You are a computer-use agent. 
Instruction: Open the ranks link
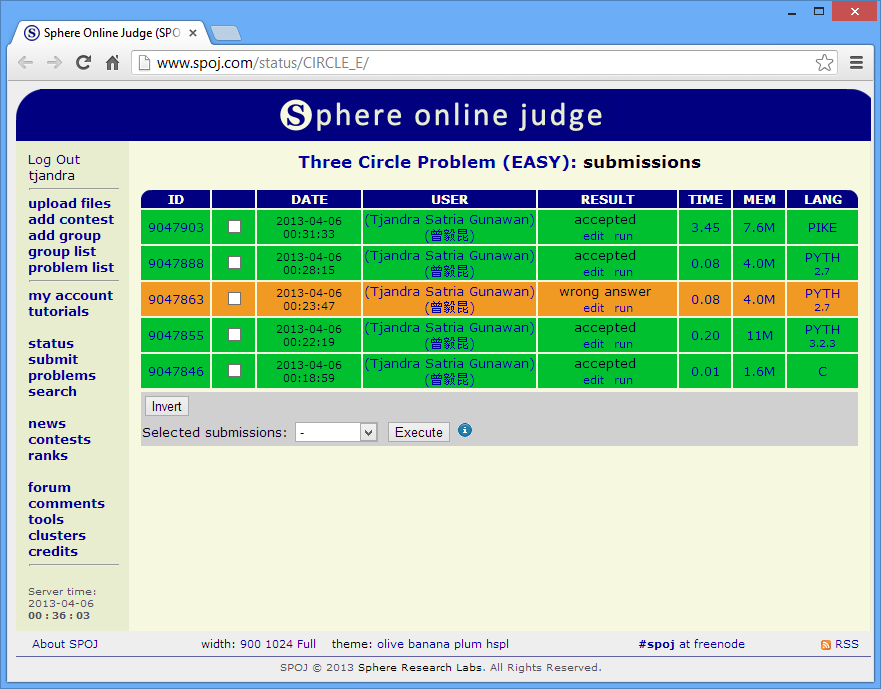pos(48,456)
